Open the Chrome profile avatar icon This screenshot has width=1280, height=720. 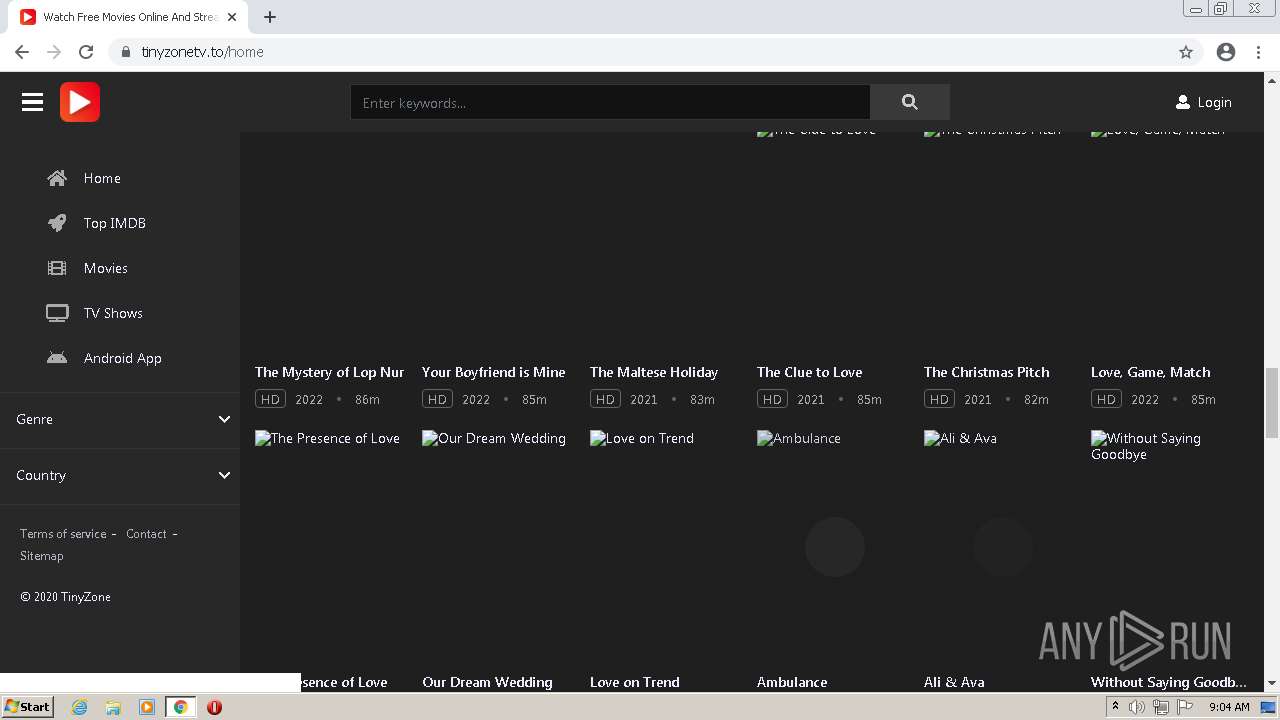point(1226,52)
